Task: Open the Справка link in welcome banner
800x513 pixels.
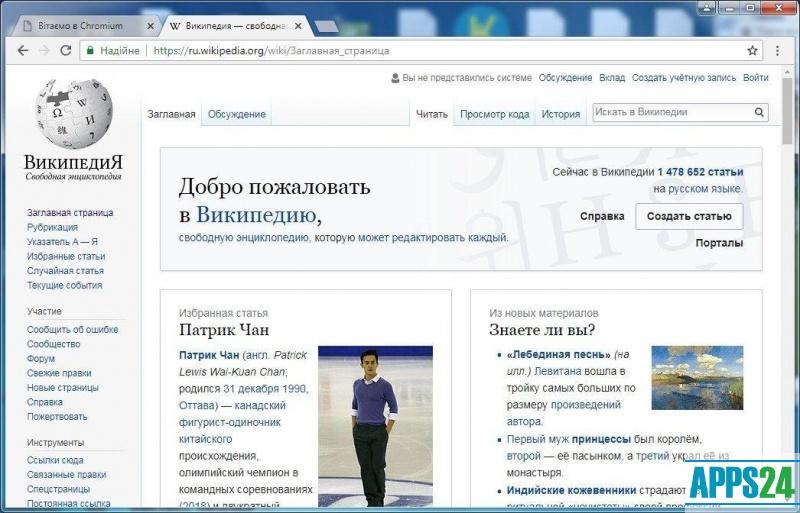Action: (602, 216)
